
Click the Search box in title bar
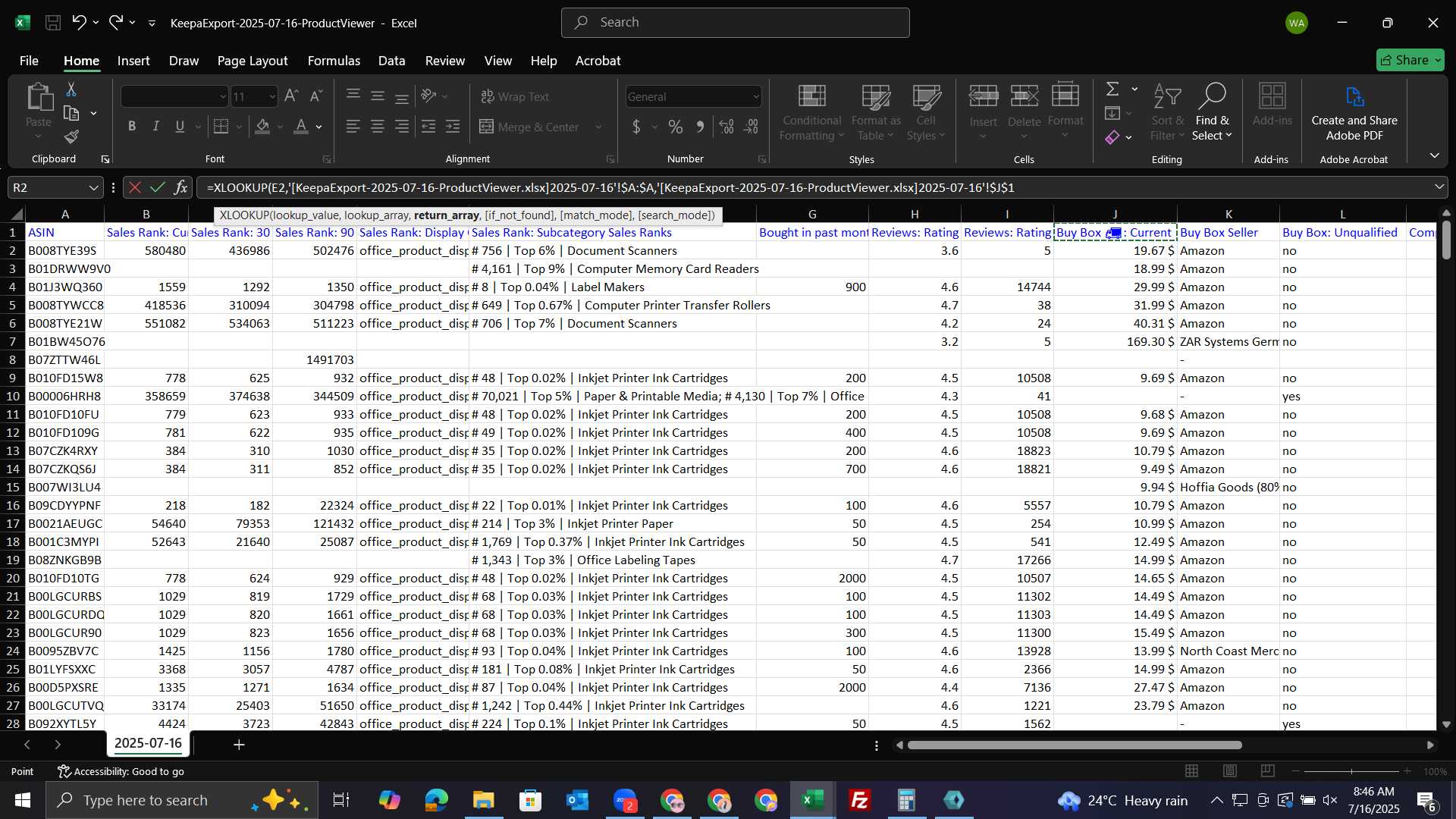tap(735, 23)
